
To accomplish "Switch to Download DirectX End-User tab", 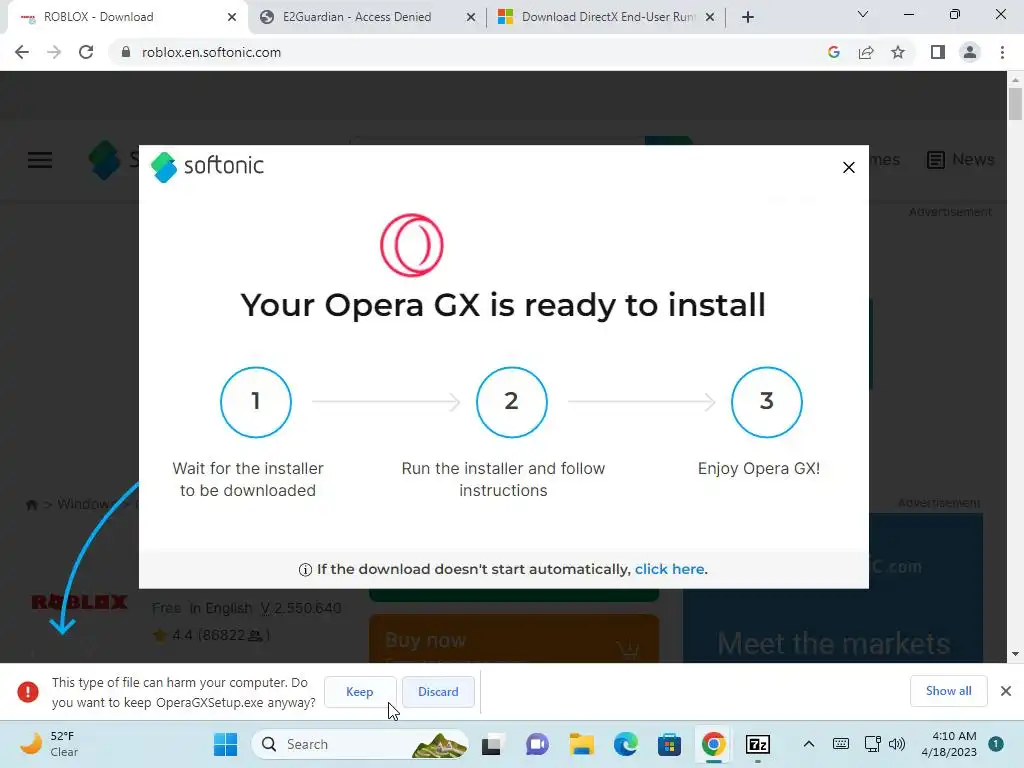I will pos(607,17).
